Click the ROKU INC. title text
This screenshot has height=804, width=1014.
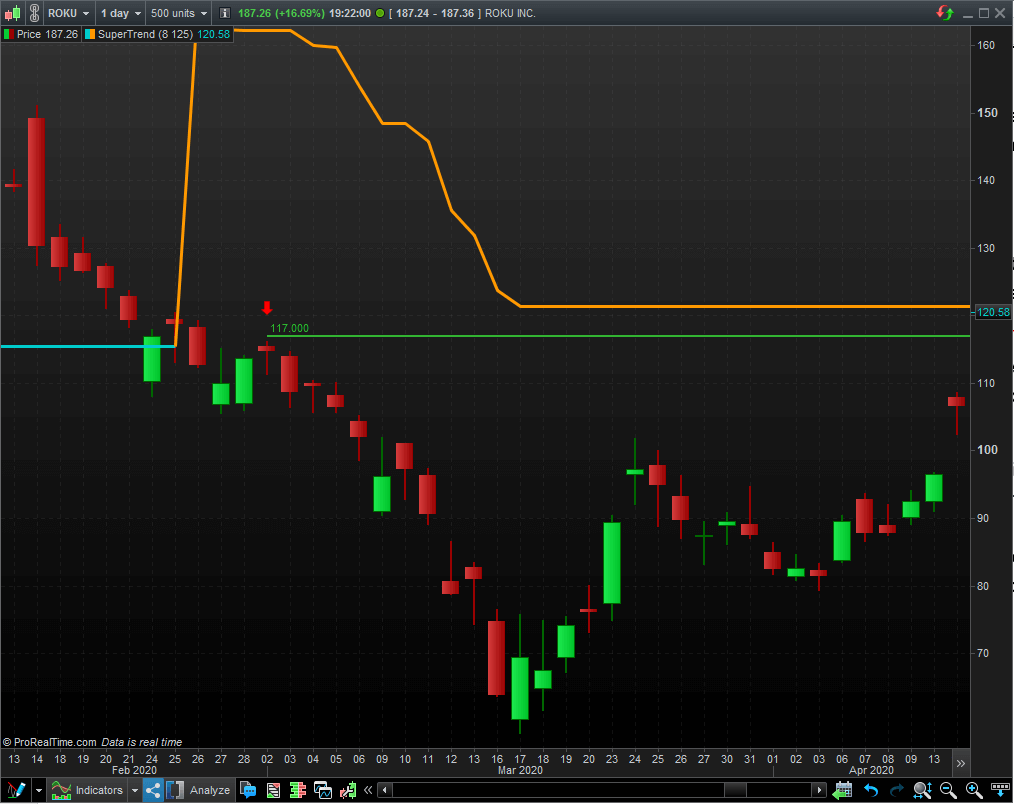[x=510, y=13]
